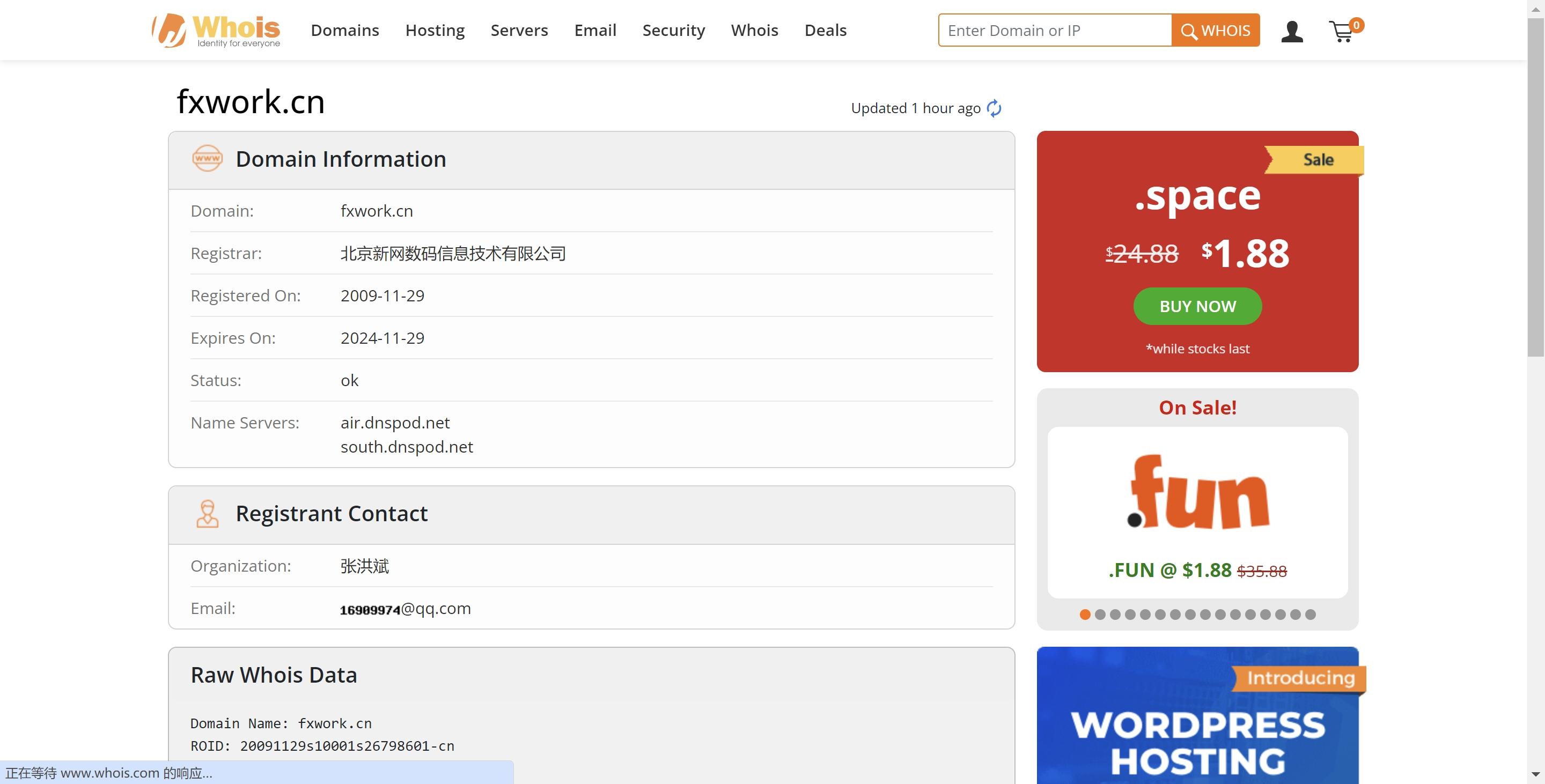The image size is (1545, 784).
Task: Click the status value ok
Action: coord(349,381)
